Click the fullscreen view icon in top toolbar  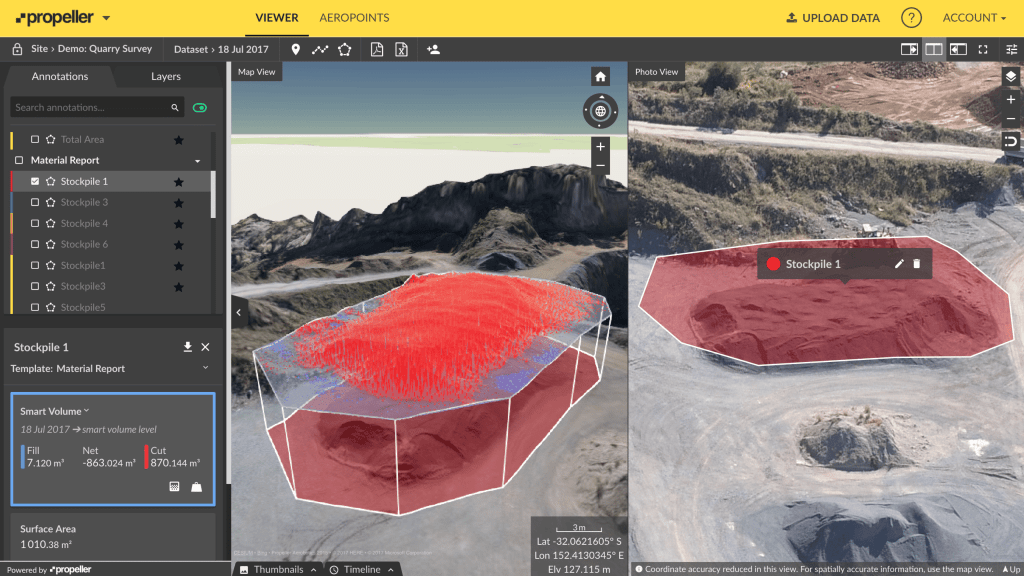(x=983, y=49)
